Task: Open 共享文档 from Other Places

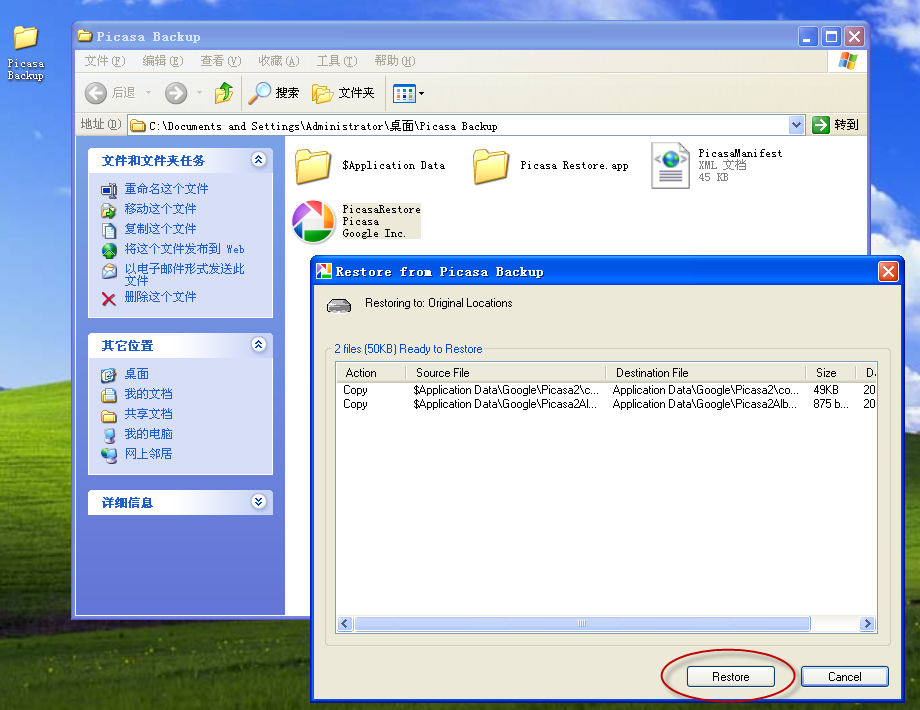Action: [148, 414]
